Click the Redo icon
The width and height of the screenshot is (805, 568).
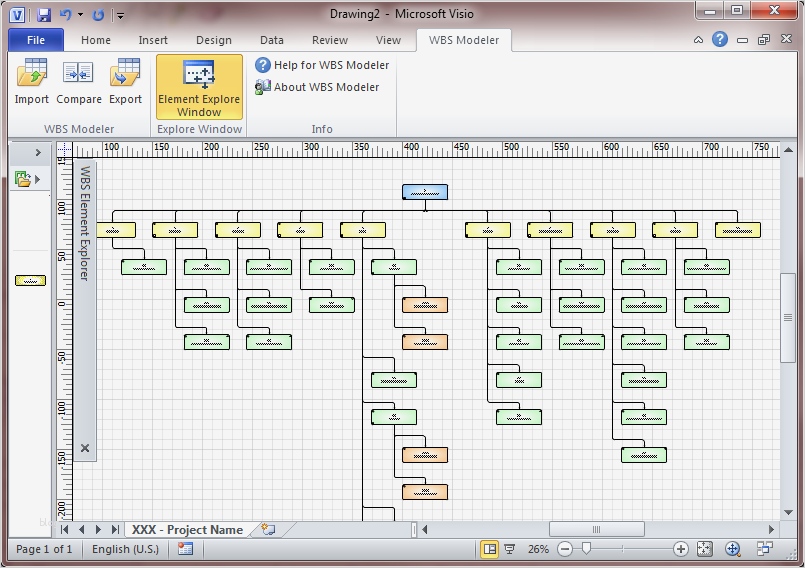[98, 15]
